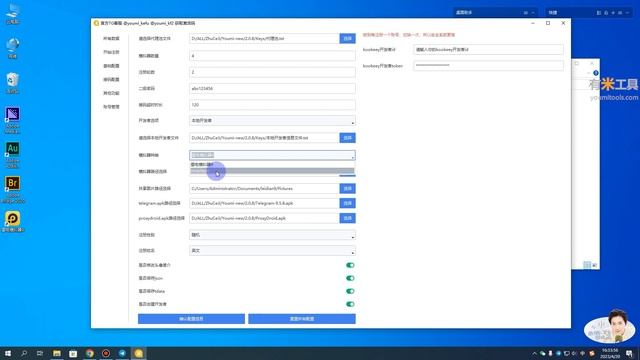The image size is (640, 360).
Task: Open taskbar search magnifier
Action: pos(24,353)
